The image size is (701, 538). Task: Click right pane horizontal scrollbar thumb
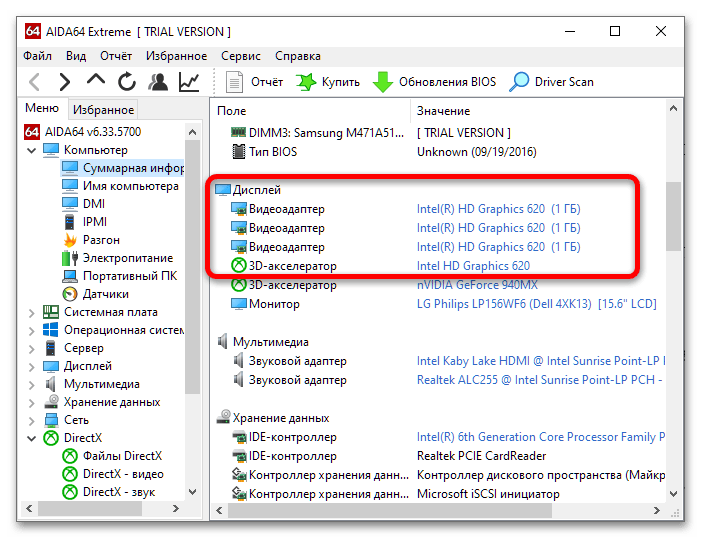(x=390, y=510)
